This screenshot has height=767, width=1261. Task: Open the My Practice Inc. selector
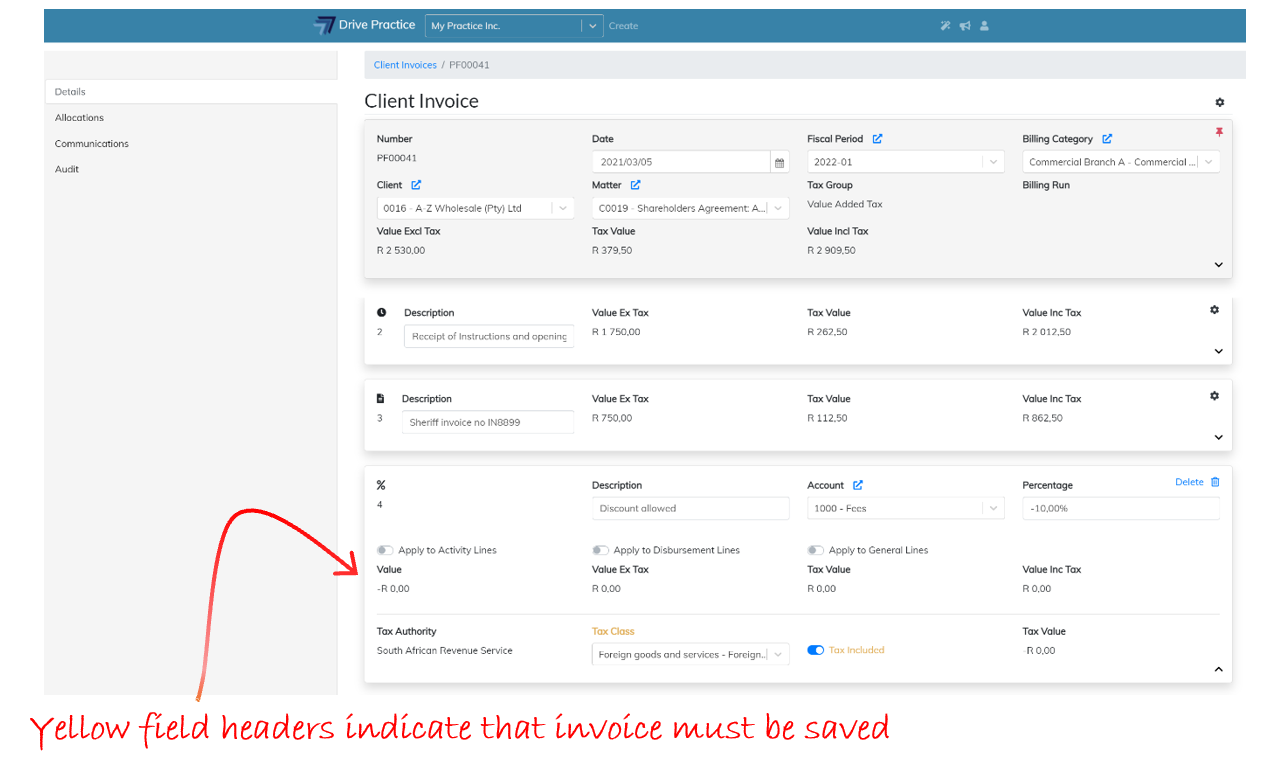click(514, 26)
